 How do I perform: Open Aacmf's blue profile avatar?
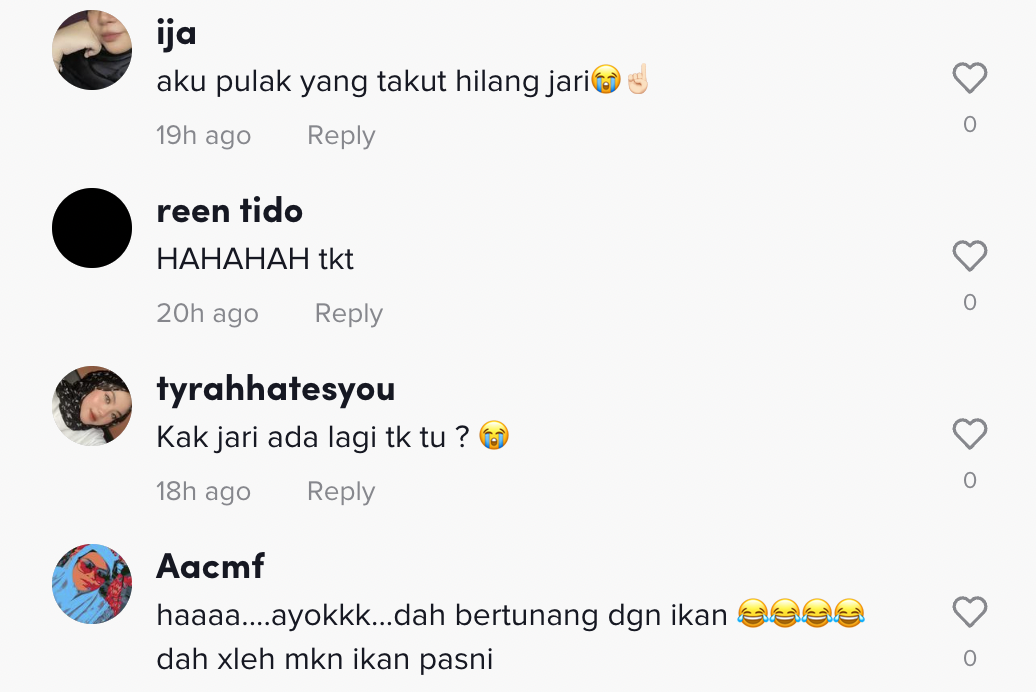point(92,584)
